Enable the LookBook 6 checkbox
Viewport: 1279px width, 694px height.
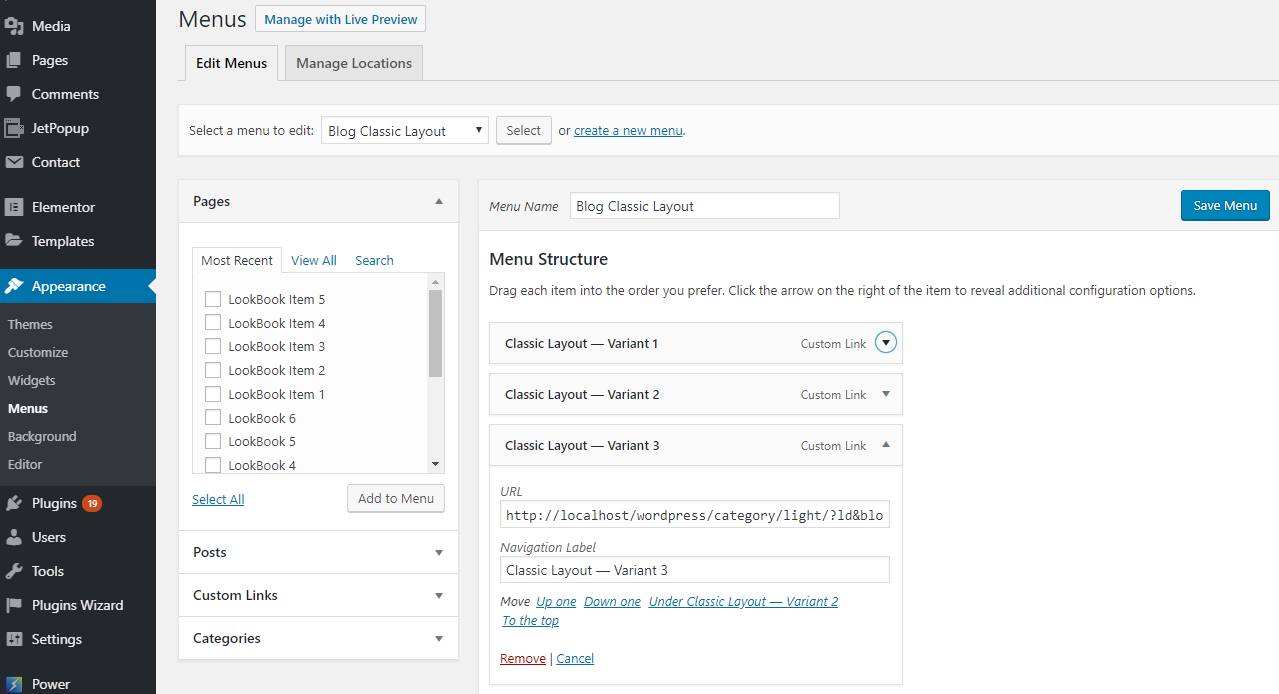pos(213,418)
